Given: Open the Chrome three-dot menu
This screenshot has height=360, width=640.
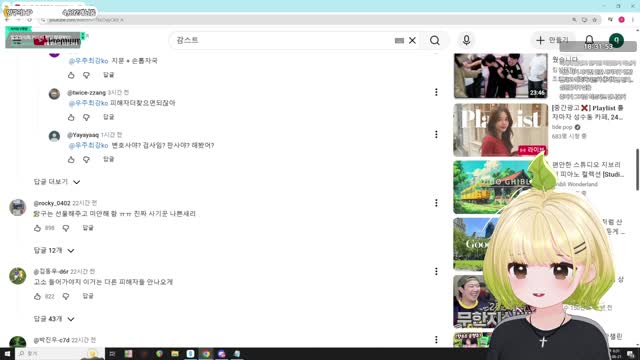Looking at the screenshot, I should pos(633,20).
